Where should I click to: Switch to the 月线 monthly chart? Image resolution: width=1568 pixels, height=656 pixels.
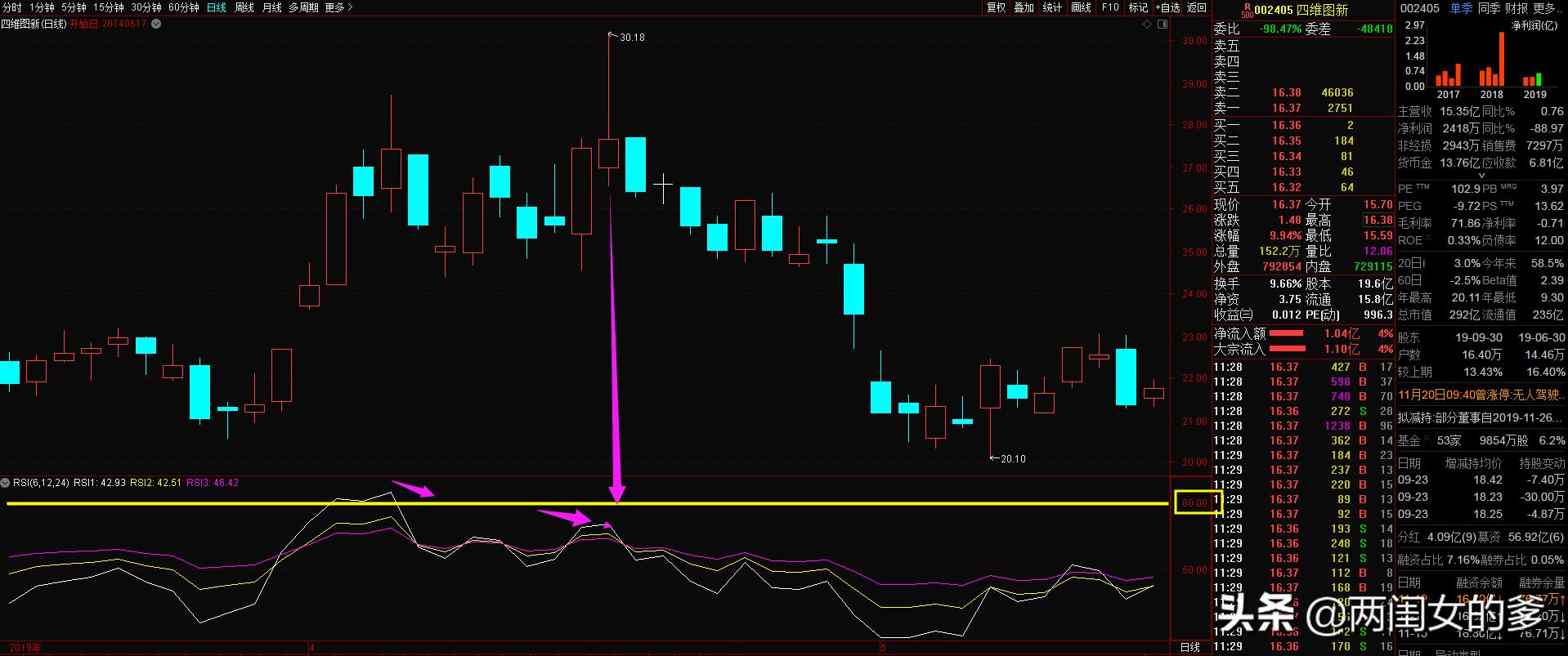point(272,7)
